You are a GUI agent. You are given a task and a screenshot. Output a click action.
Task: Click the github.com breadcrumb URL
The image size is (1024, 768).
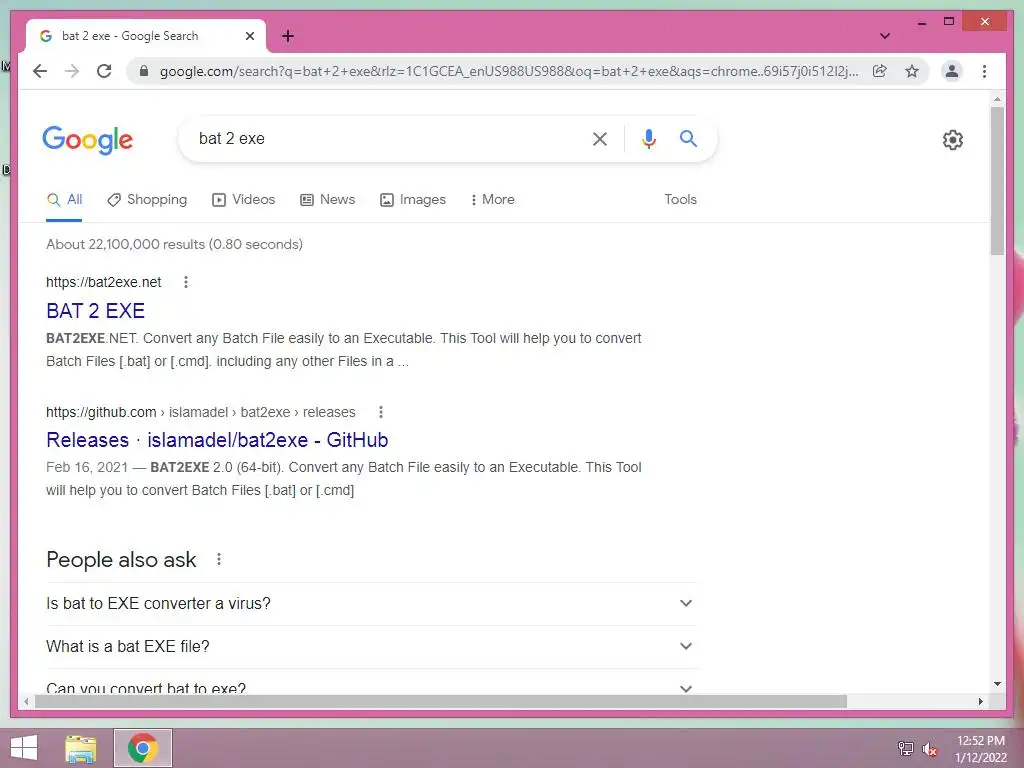pos(200,412)
